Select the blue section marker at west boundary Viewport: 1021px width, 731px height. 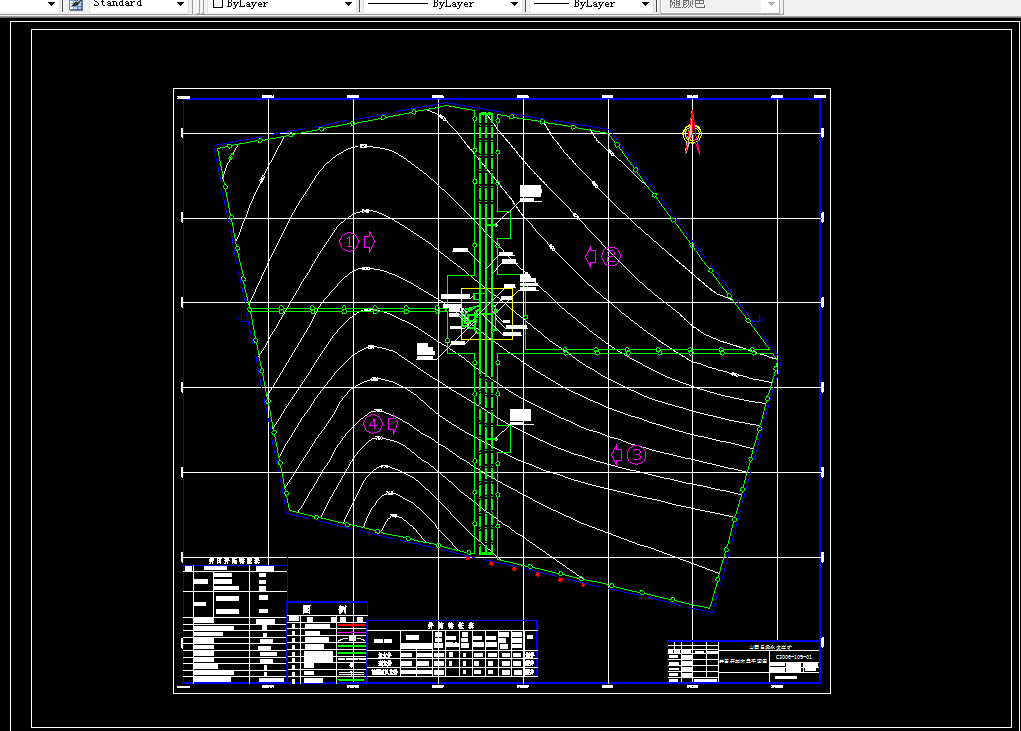click(x=242, y=318)
